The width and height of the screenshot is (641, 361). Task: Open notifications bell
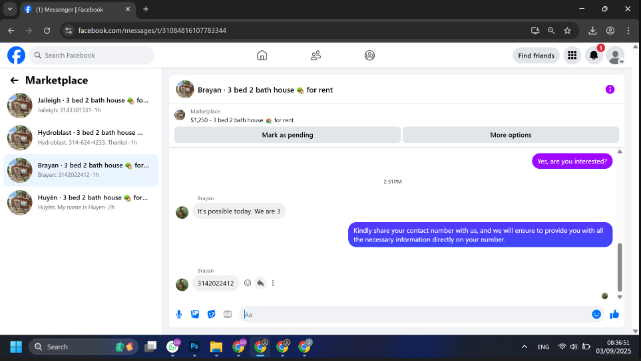tap(594, 55)
